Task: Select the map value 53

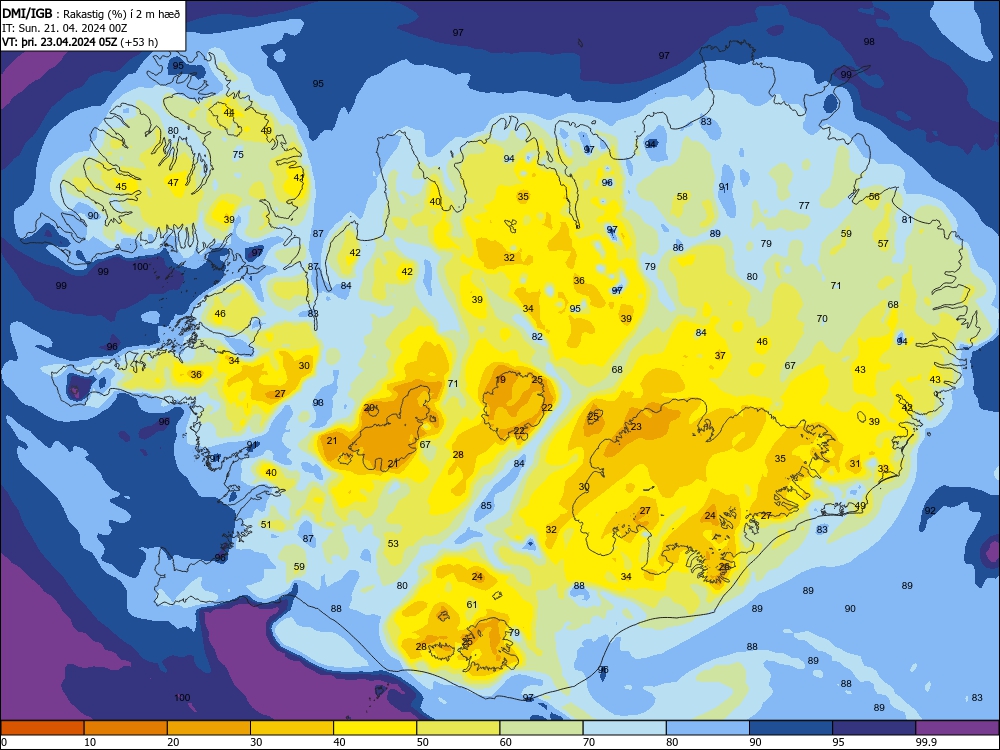Action: click(x=393, y=543)
